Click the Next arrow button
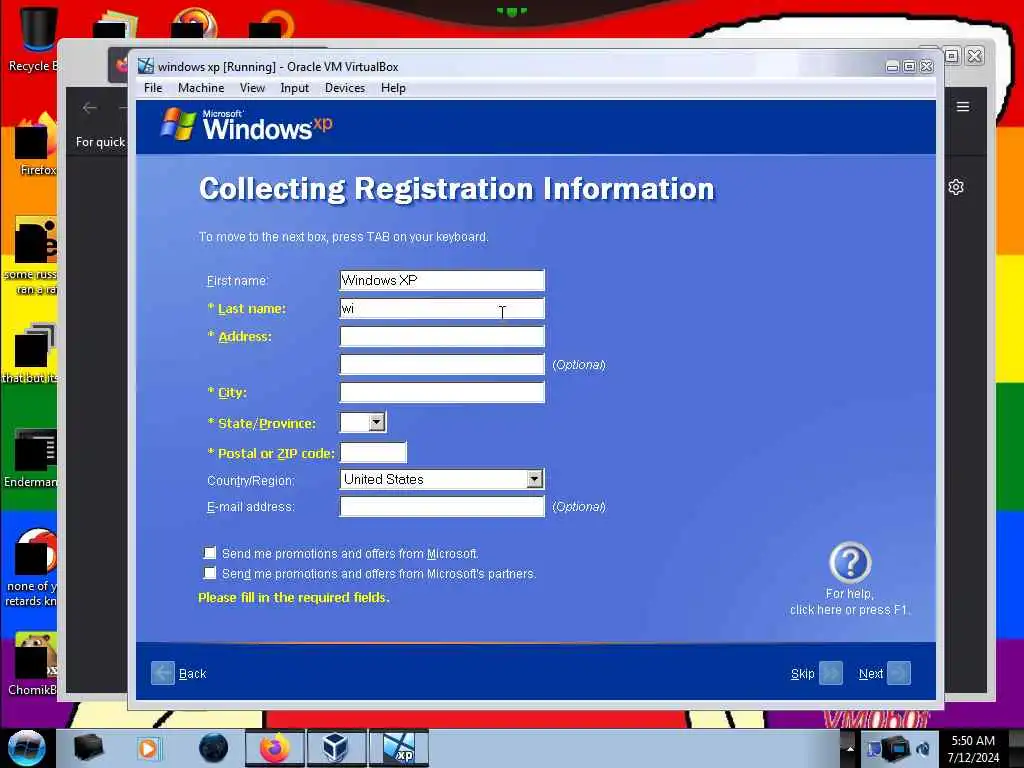The width and height of the screenshot is (1024, 768). tap(899, 673)
